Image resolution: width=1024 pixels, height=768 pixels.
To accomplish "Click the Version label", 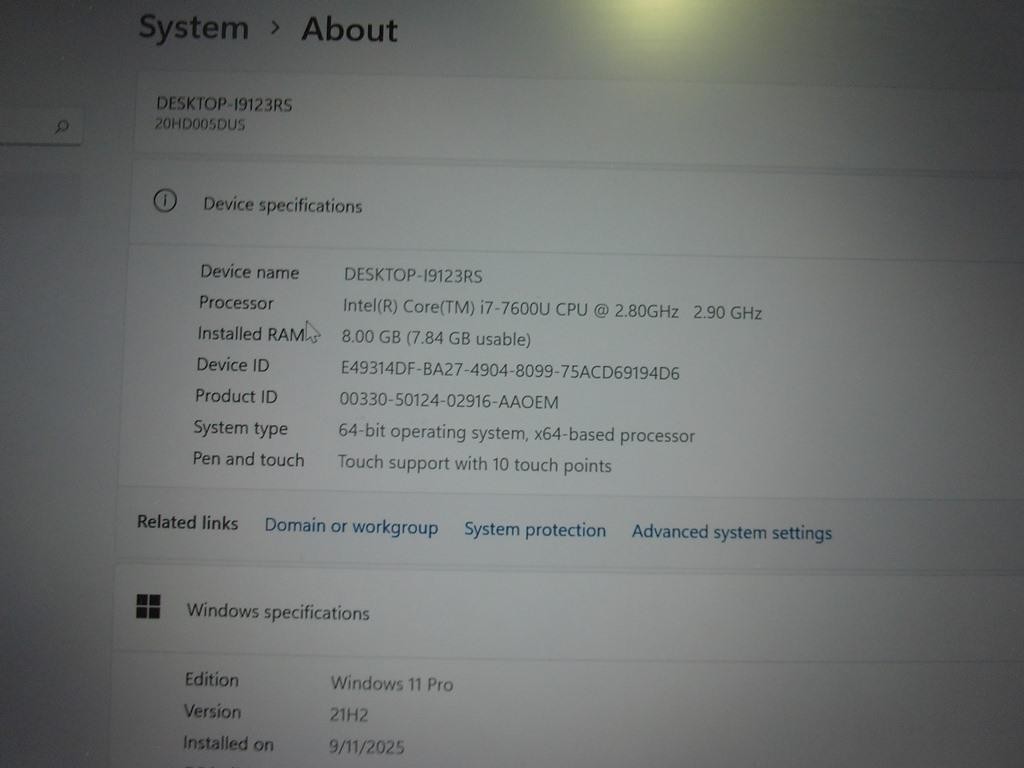I will click(212, 711).
